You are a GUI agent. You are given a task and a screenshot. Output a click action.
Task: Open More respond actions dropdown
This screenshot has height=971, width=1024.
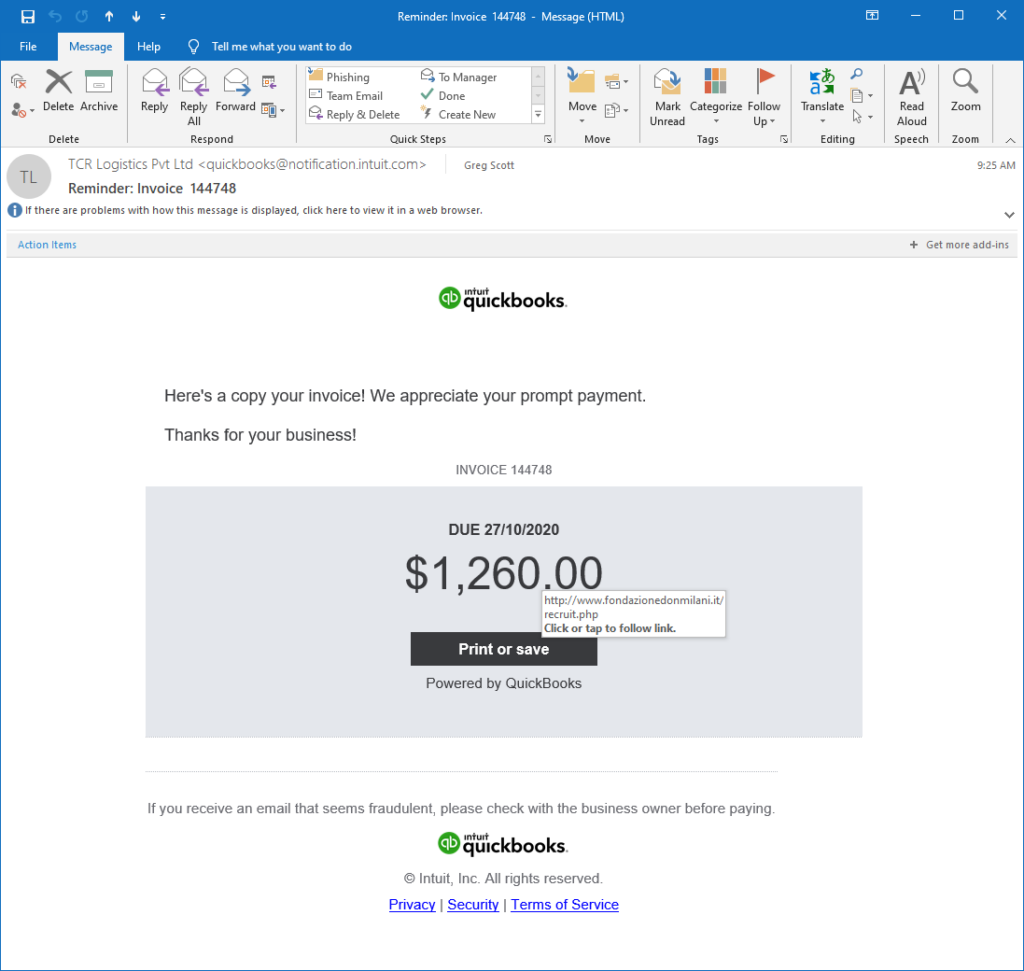point(273,110)
